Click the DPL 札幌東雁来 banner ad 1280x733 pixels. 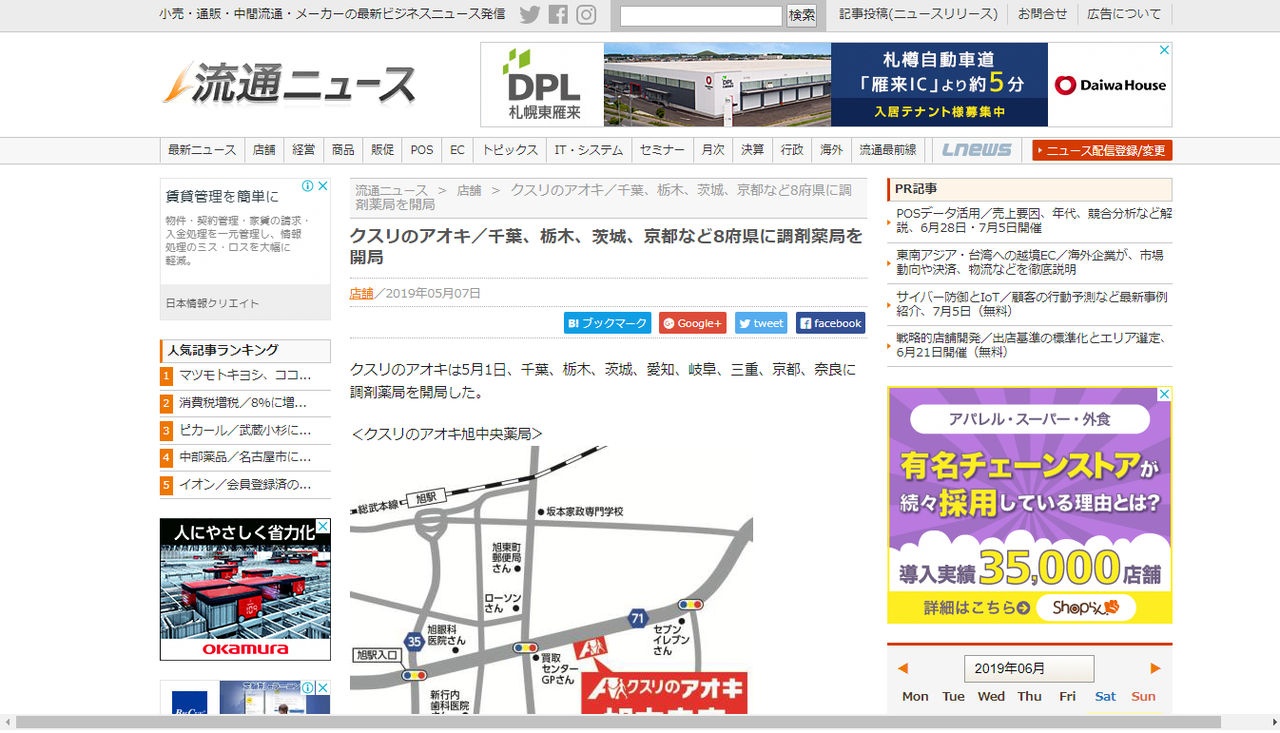[826, 84]
